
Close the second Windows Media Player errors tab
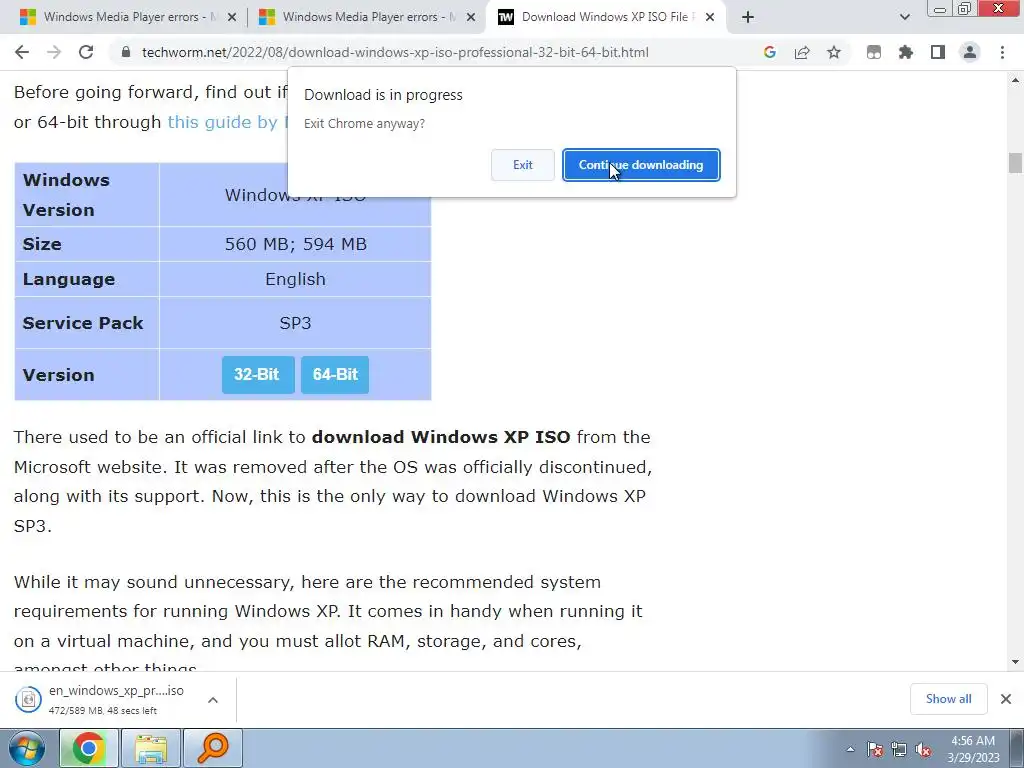471,17
